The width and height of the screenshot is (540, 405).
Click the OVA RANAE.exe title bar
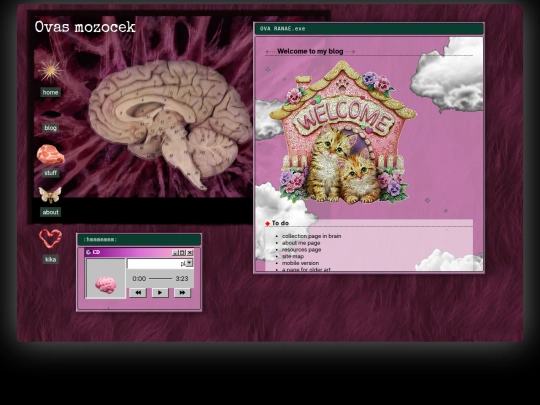click(x=369, y=29)
